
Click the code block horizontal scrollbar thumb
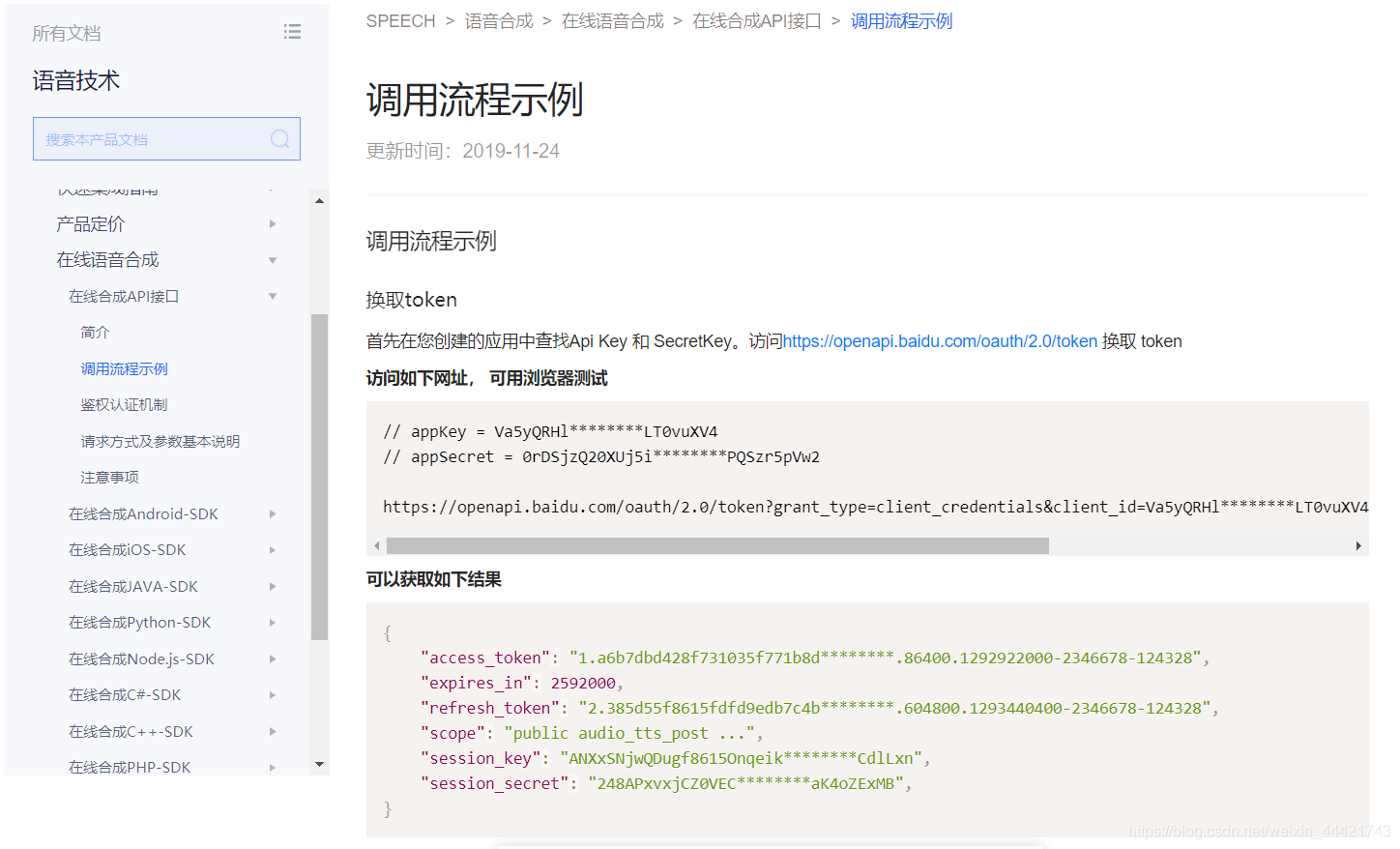click(717, 546)
